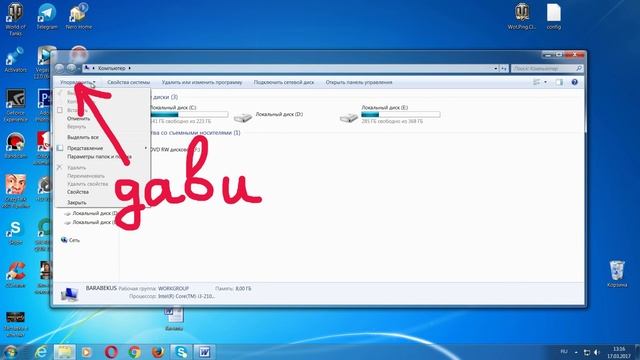Viewport: 640px width, 360px height.
Task: Open Explorer help question mark icon
Action: 575,82
